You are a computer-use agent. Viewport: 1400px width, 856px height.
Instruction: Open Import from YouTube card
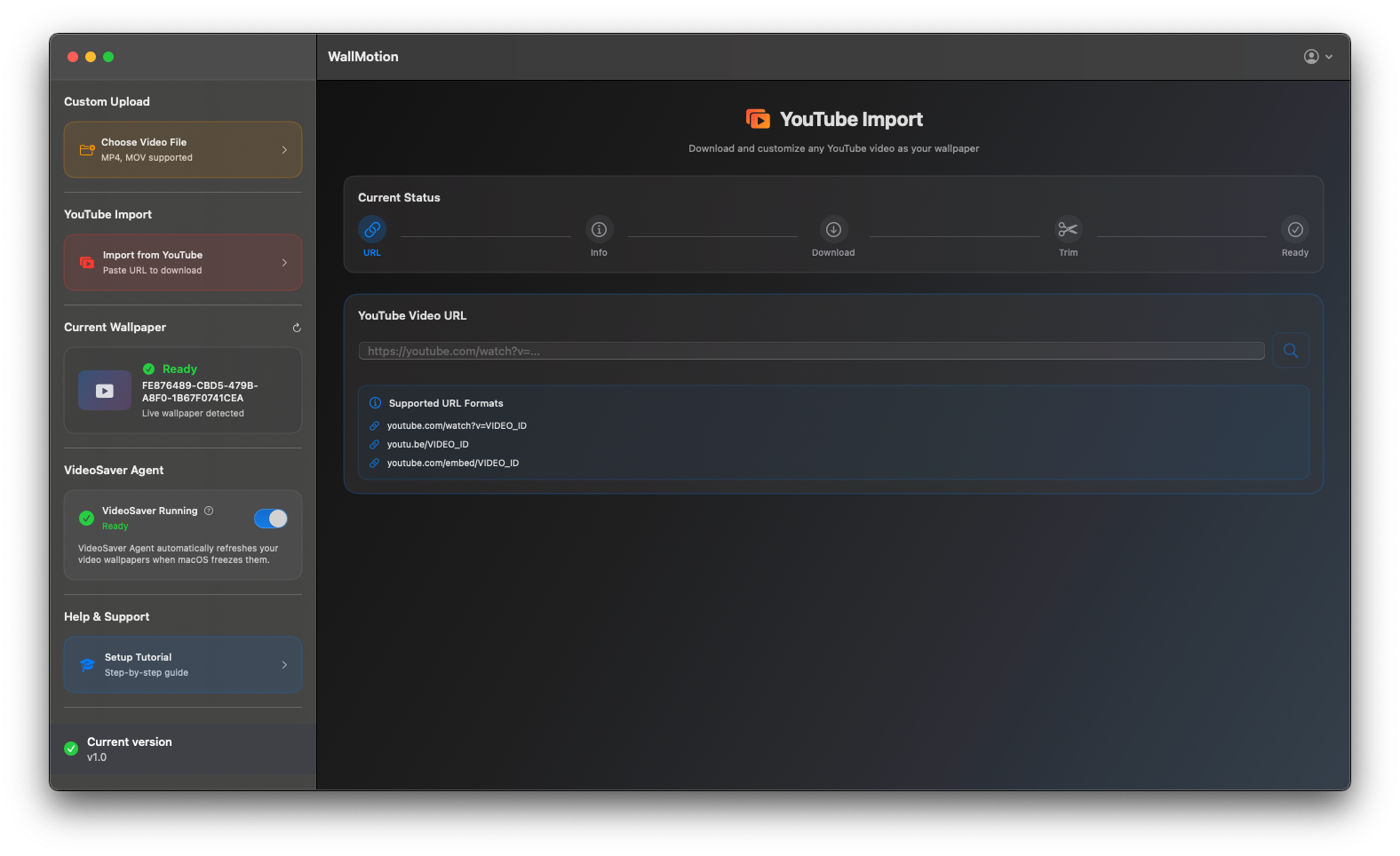point(183,263)
